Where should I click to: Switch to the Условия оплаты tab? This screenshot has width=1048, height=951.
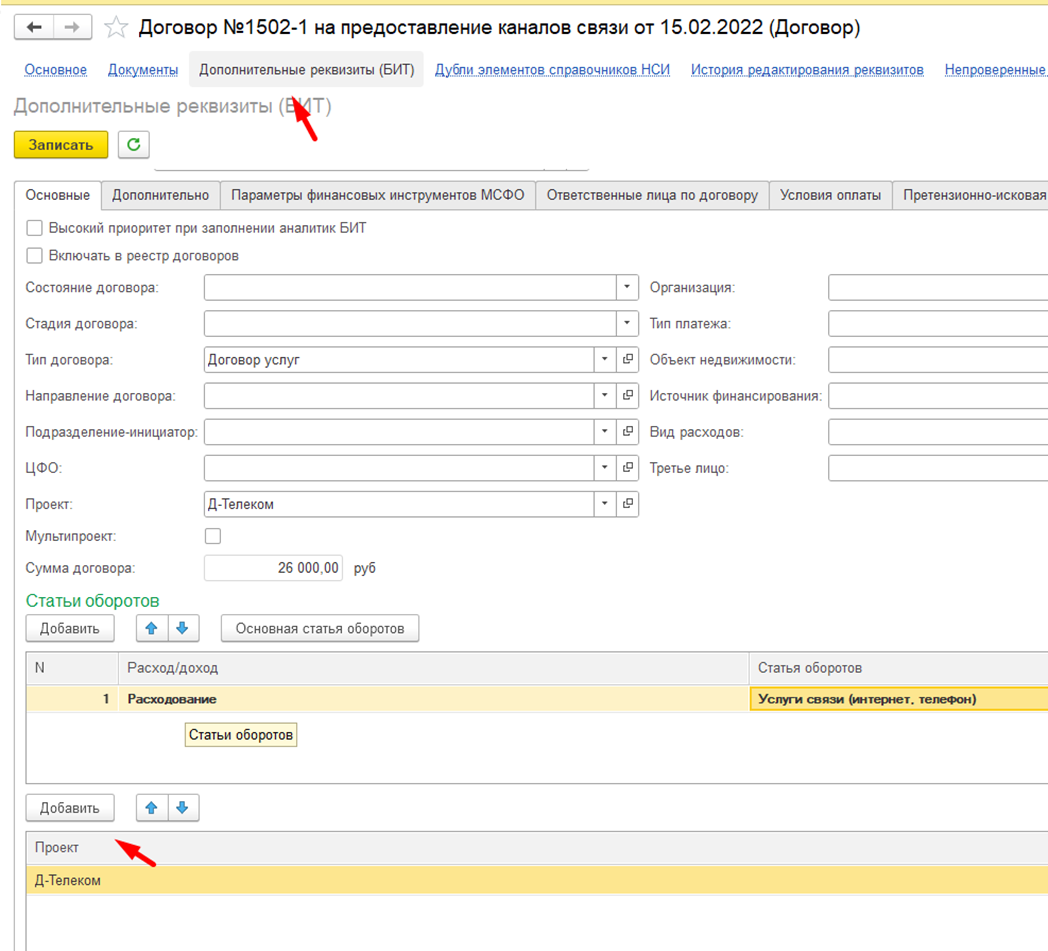[x=830, y=196]
